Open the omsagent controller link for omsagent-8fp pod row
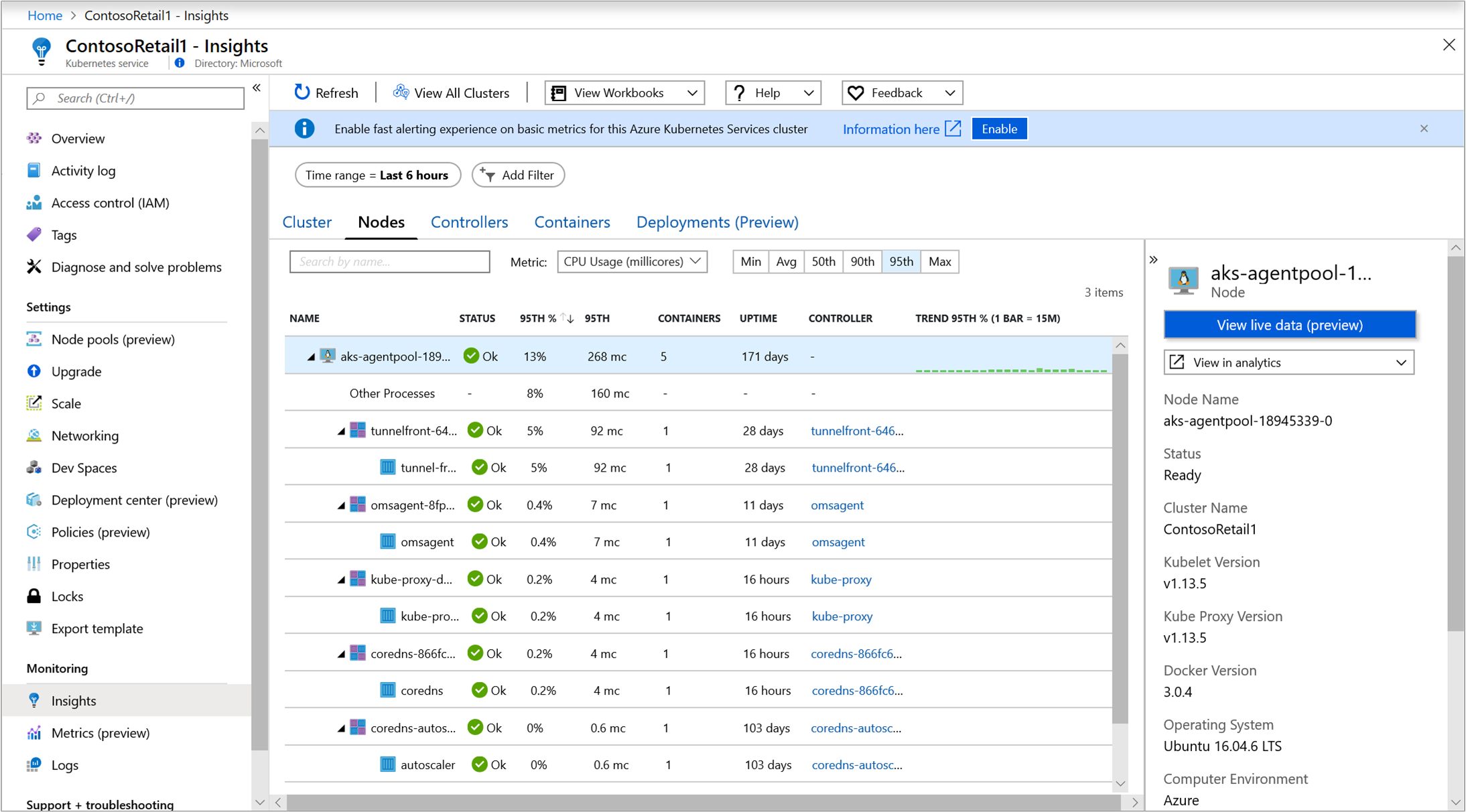This screenshot has height=812, width=1466. pyautogui.click(x=837, y=505)
